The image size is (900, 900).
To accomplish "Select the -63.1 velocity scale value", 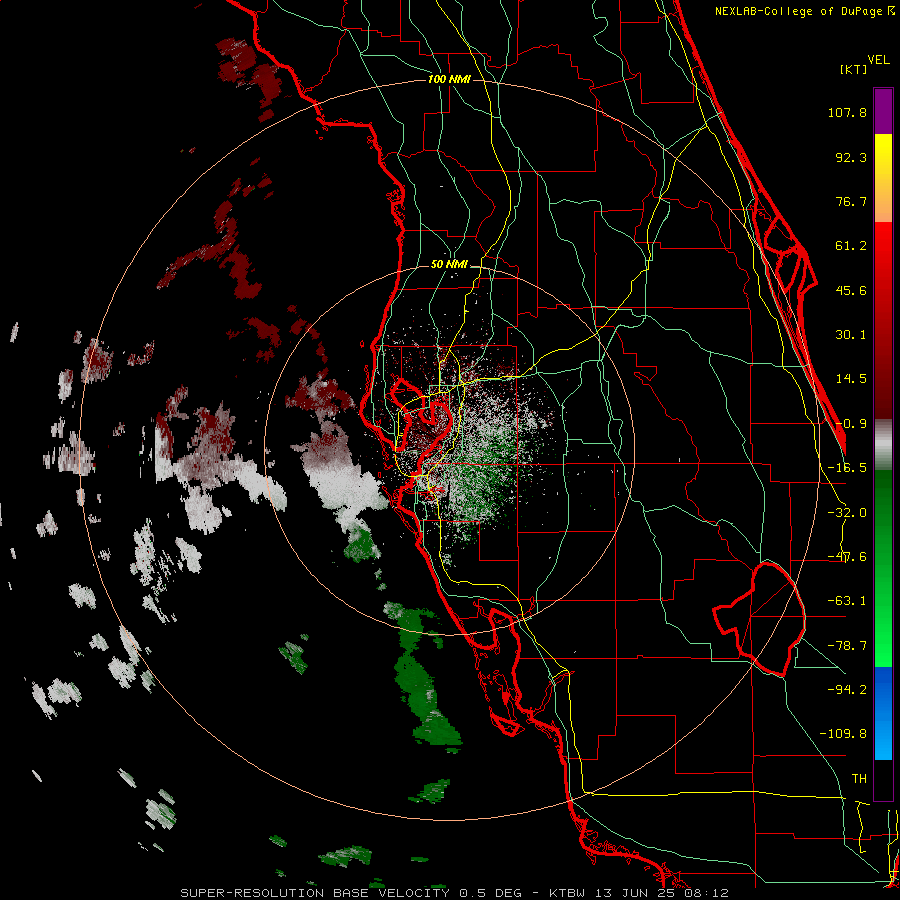I will click(847, 601).
